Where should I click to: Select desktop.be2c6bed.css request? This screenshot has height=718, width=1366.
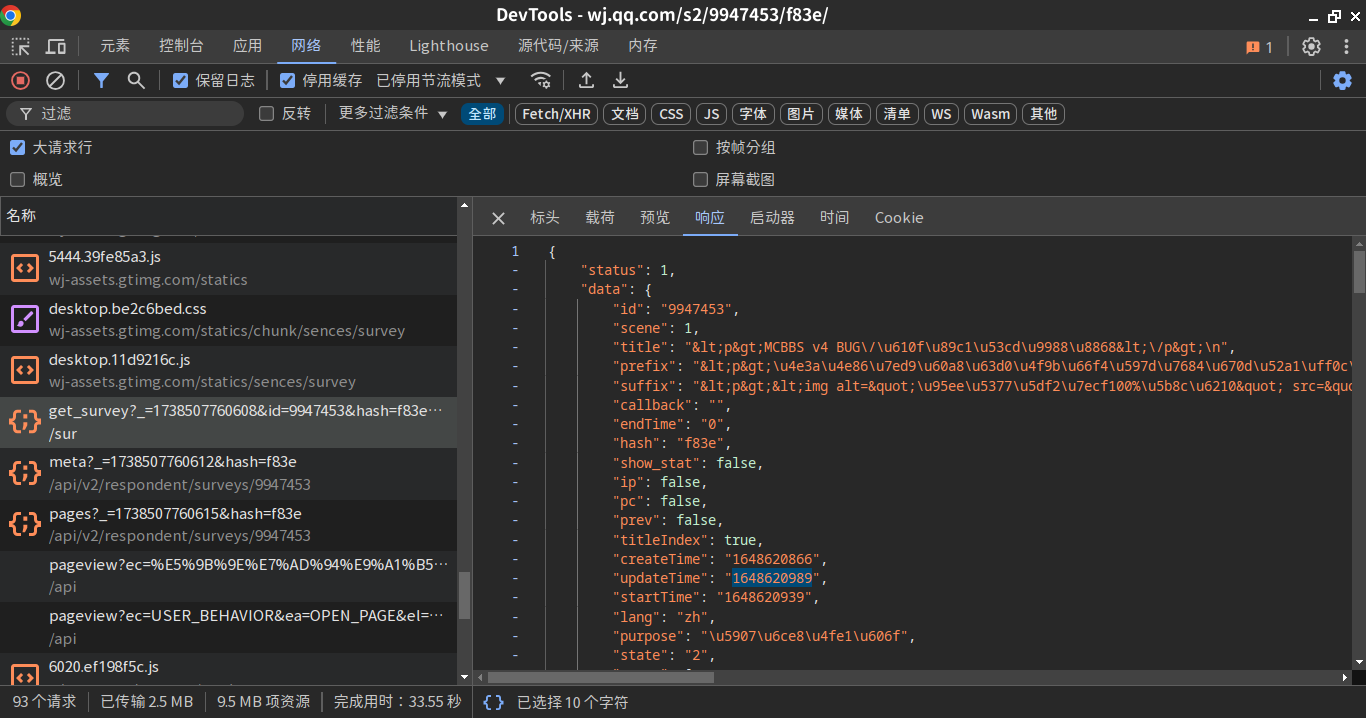tap(228, 319)
